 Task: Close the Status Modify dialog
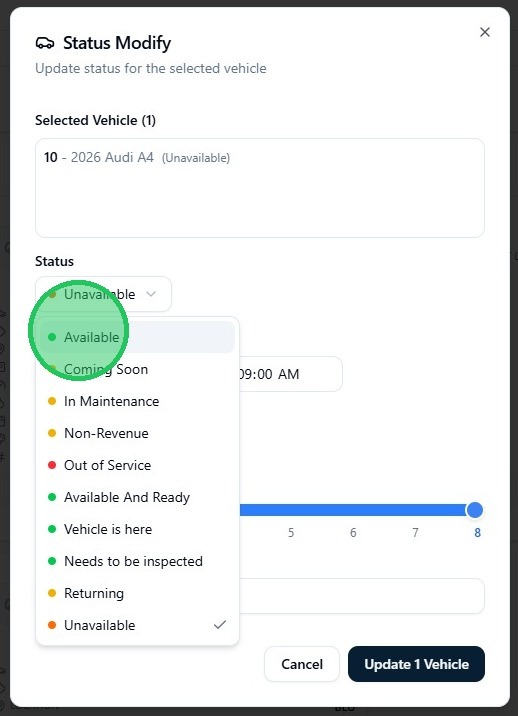pyautogui.click(x=485, y=32)
